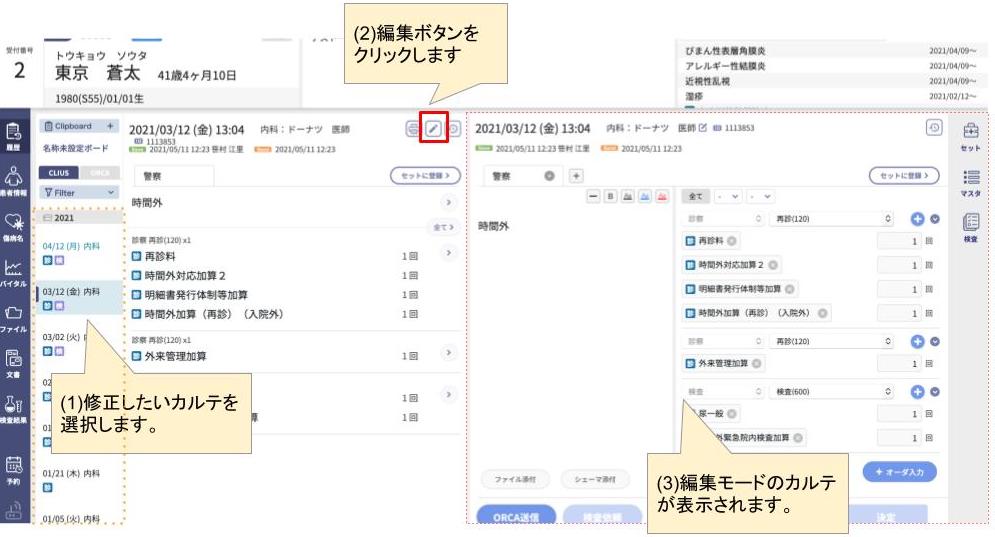
Task: Select the 01/21 (木) 内科 chart entry
Action: [x=79, y=480]
